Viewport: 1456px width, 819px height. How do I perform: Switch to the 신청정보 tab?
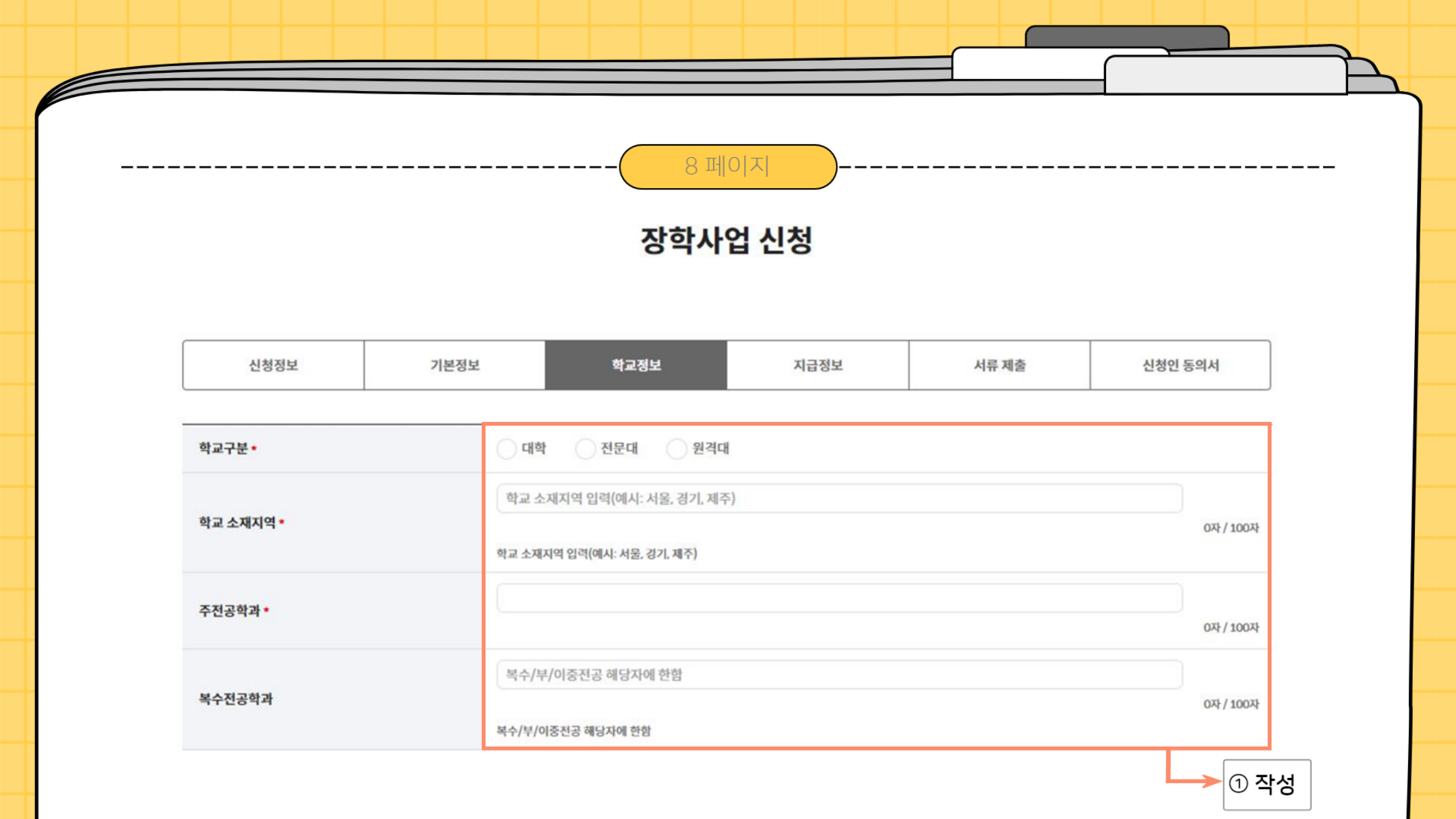pos(273,365)
